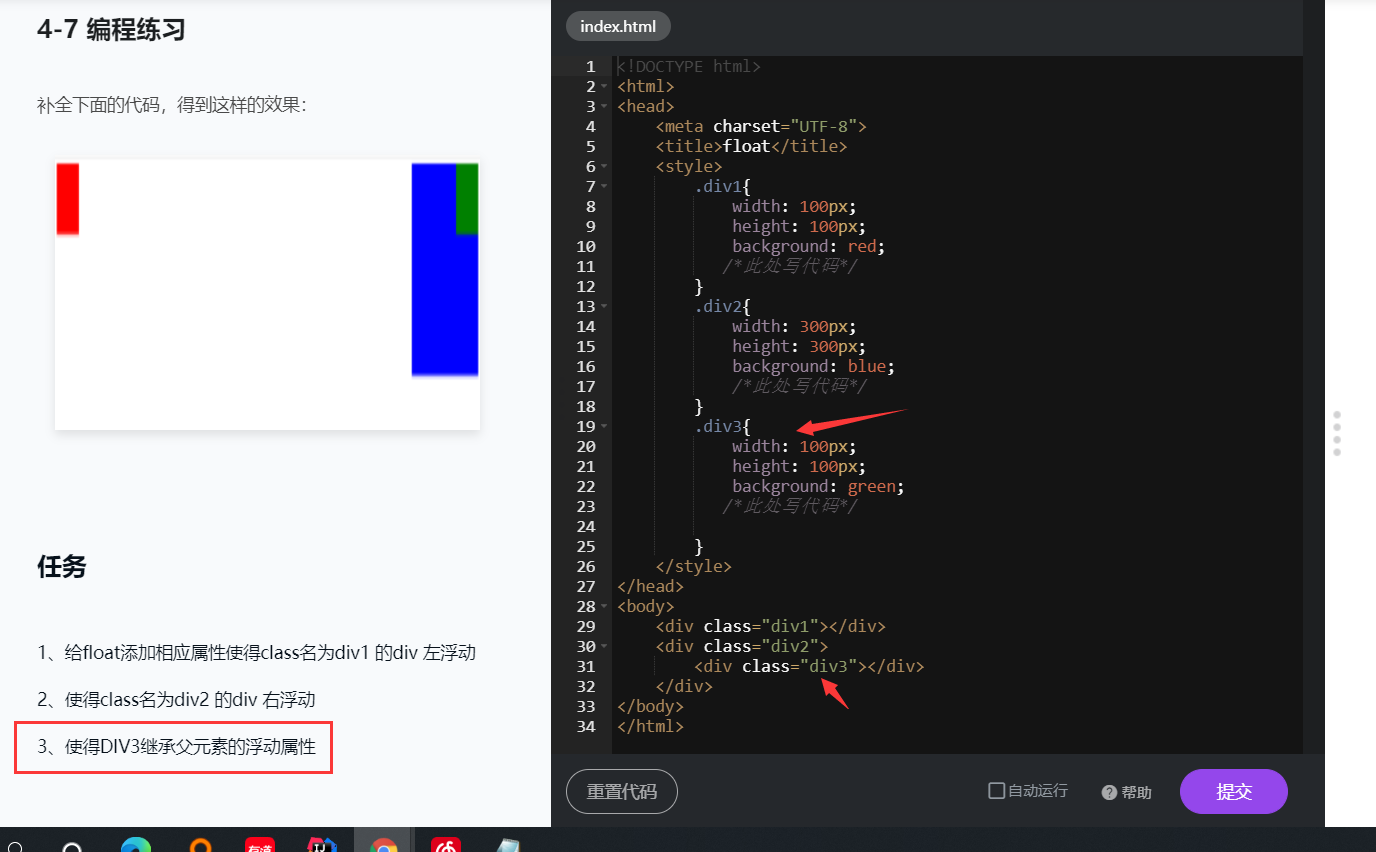The image size is (1376, 852).
Task: Click the div class="div1" line
Action: (770, 626)
